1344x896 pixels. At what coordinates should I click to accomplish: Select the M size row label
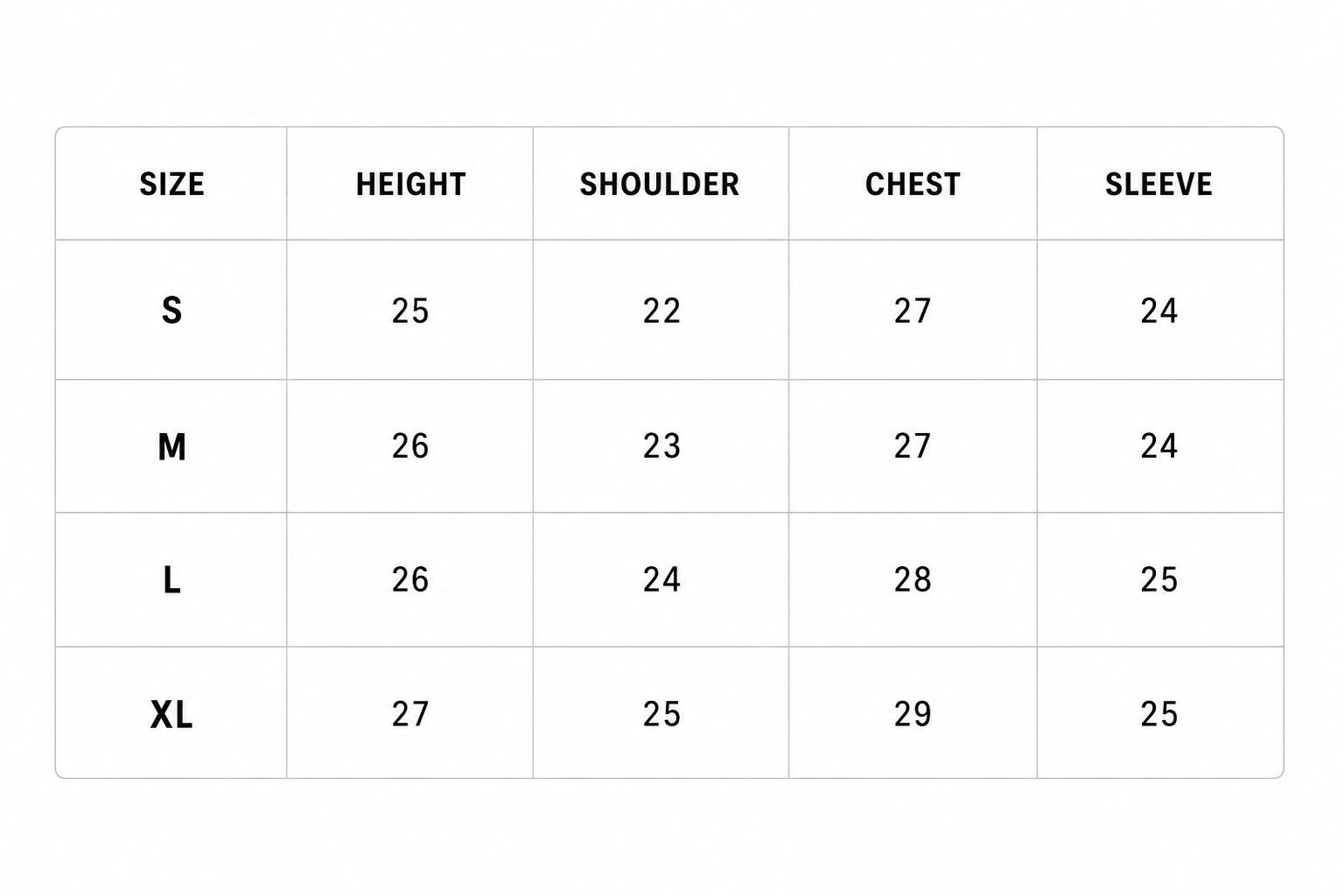(171, 447)
